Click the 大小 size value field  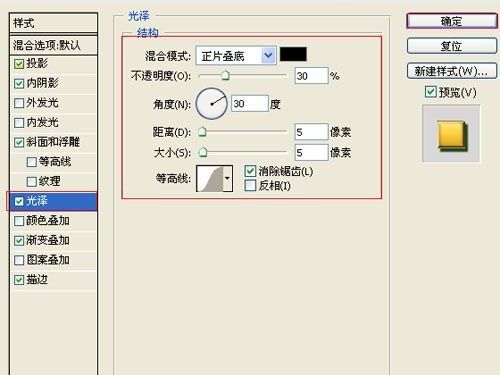[311, 152]
